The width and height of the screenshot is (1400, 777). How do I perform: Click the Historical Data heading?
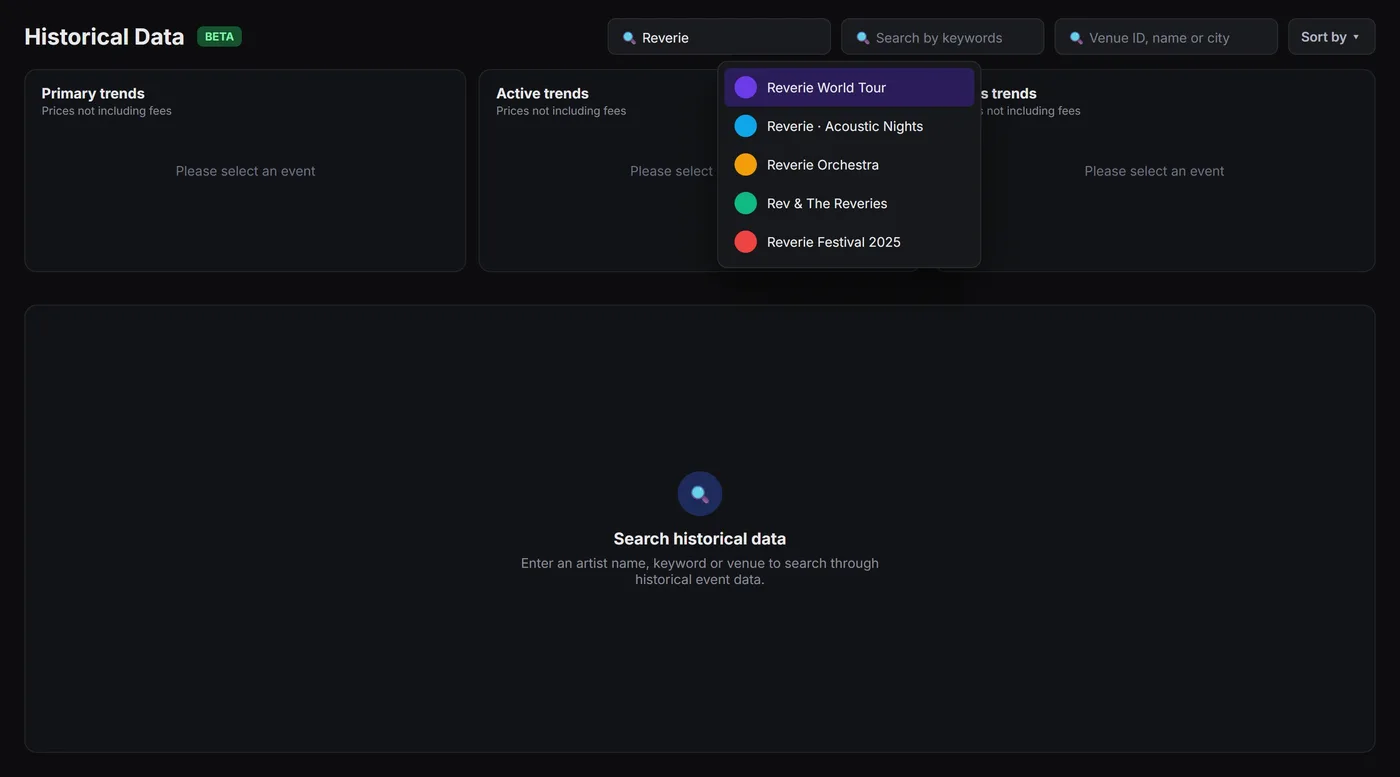click(104, 37)
